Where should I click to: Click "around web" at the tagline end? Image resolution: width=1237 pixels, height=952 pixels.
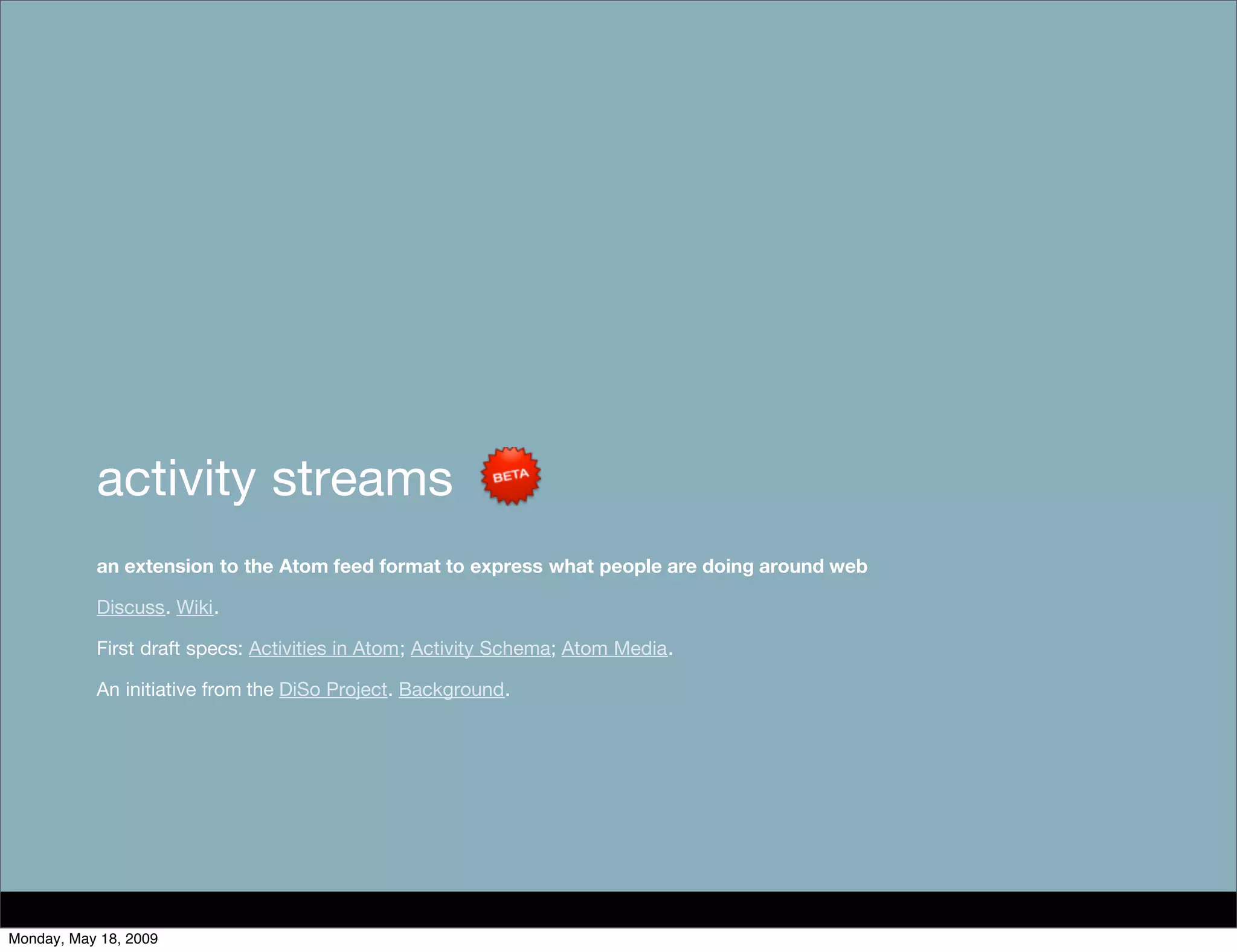point(812,566)
